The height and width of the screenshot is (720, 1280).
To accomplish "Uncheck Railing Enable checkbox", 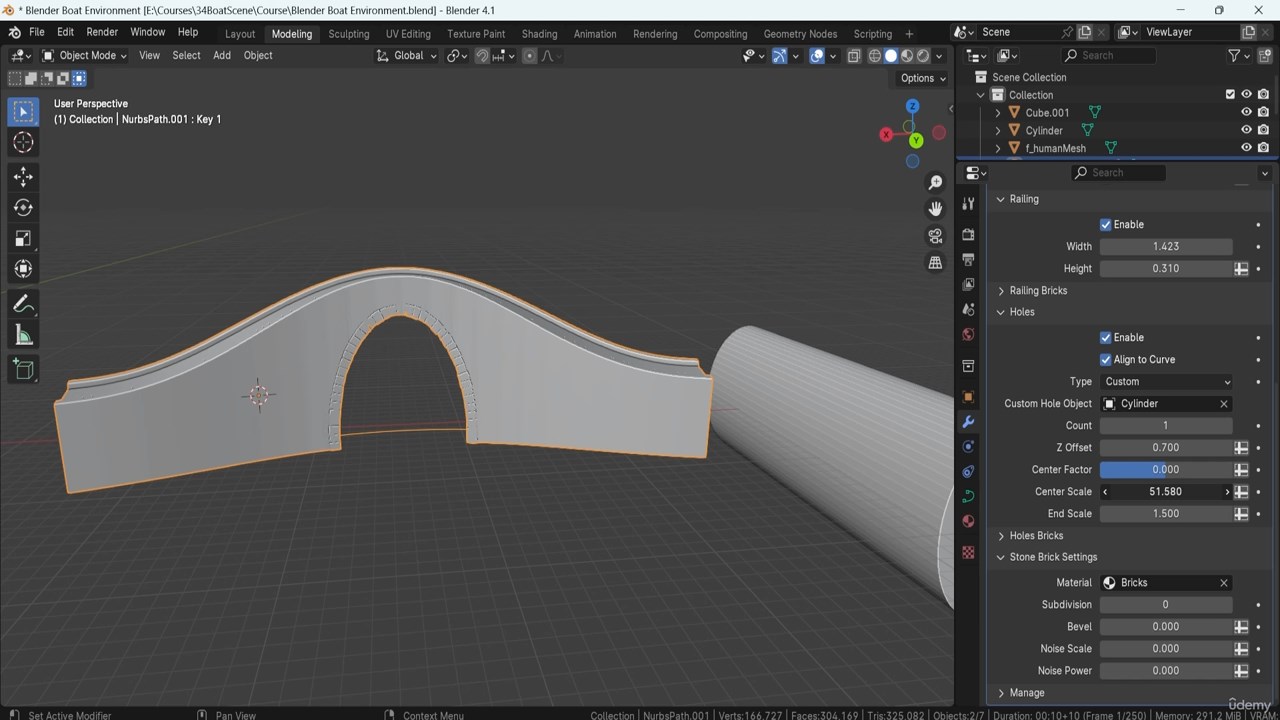I will click(x=1105, y=225).
